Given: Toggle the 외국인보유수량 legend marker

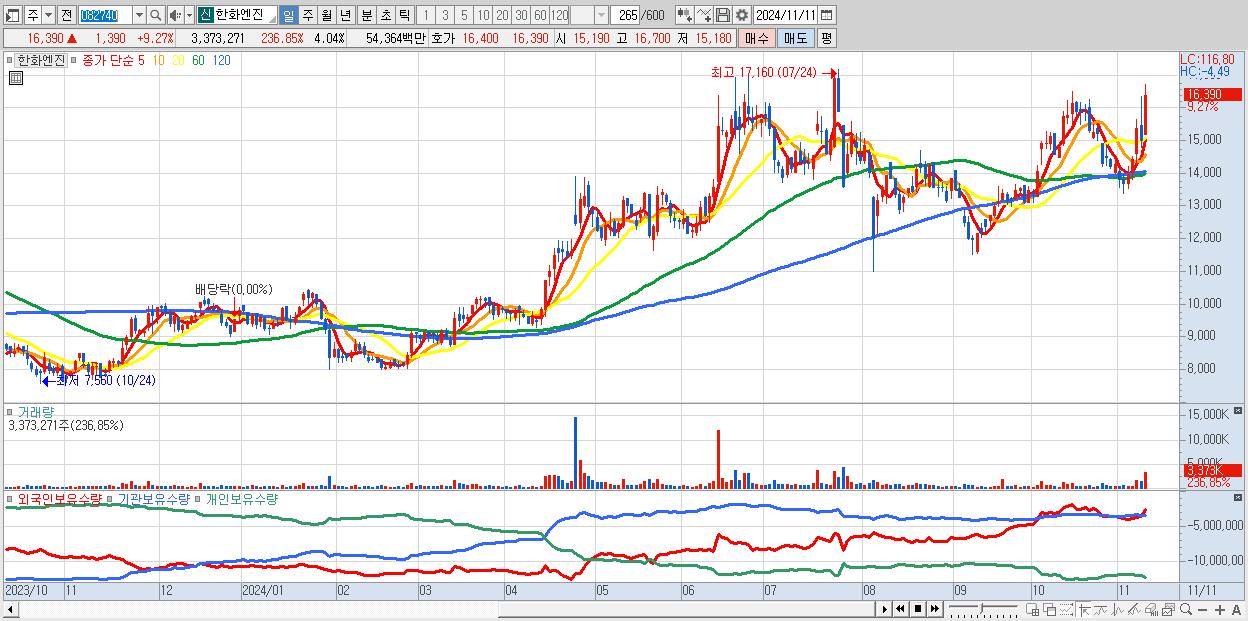Looking at the screenshot, I should pos(11,498).
